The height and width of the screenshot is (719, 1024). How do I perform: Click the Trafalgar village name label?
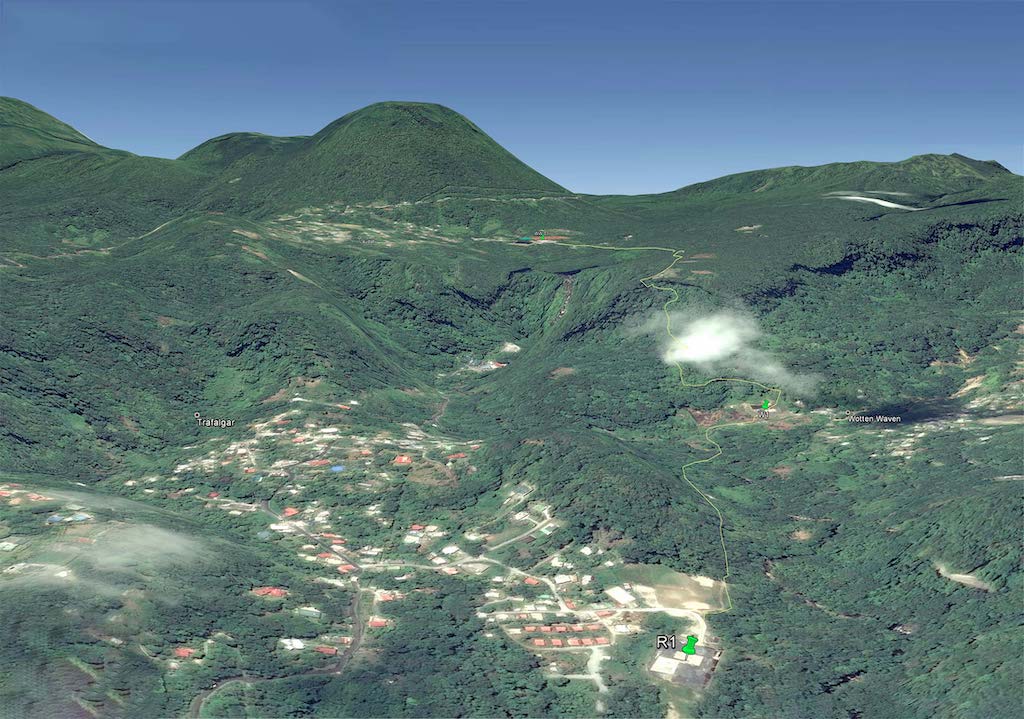coord(215,423)
